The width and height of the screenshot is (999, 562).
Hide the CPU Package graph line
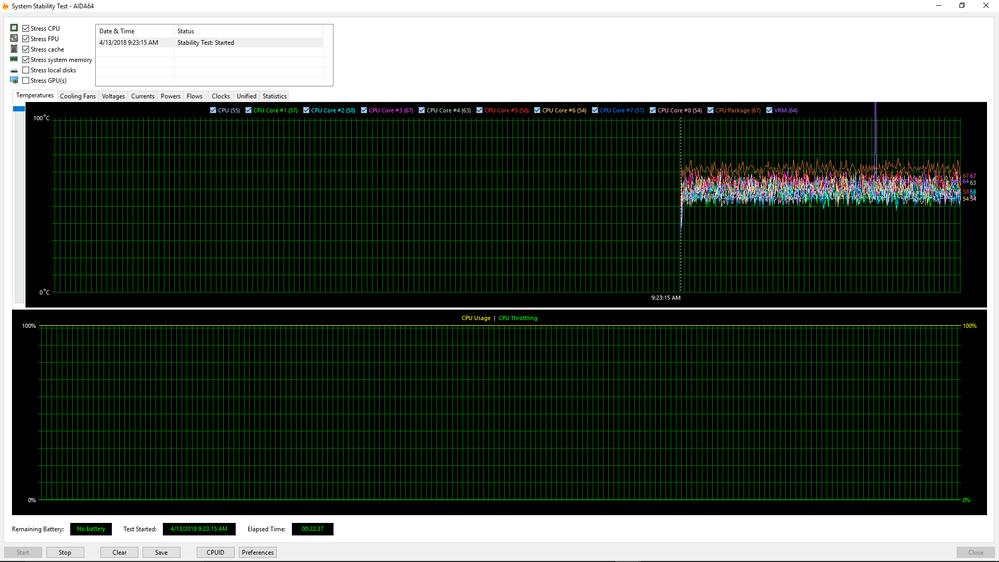pyautogui.click(x=710, y=110)
